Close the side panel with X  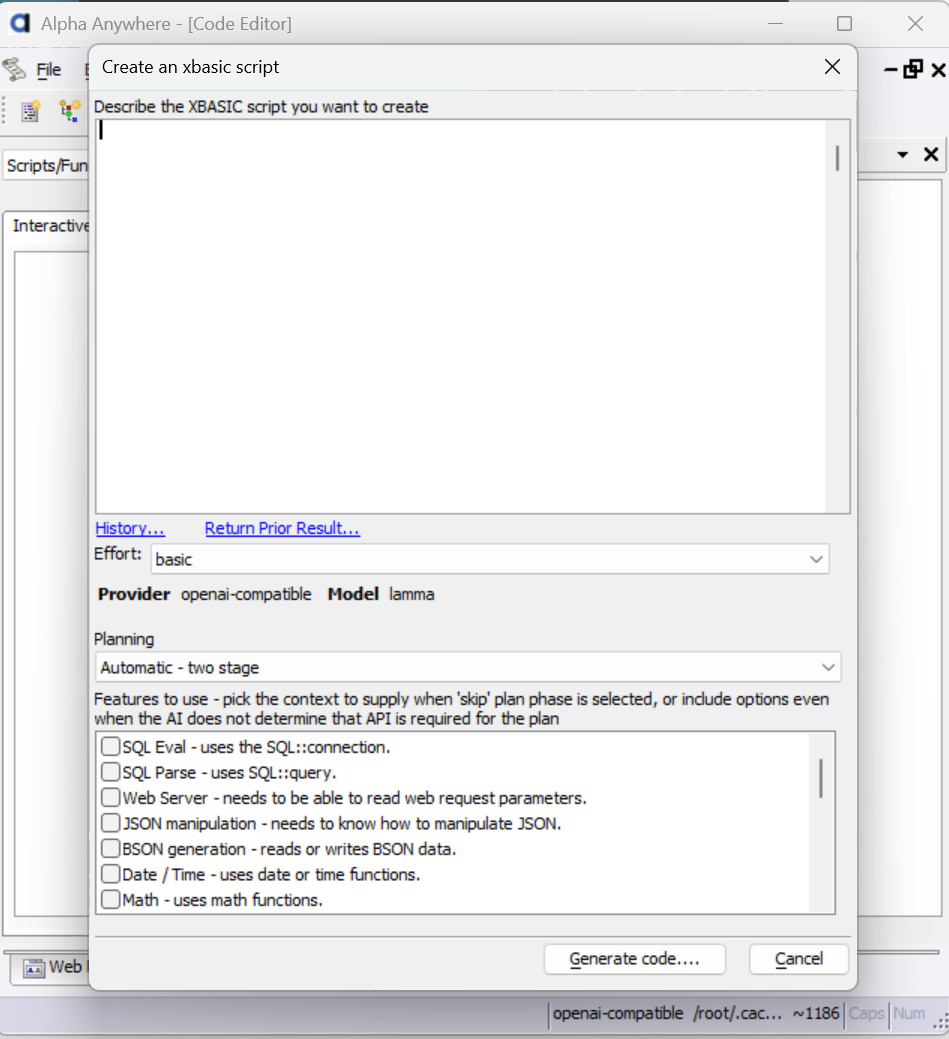[931, 154]
